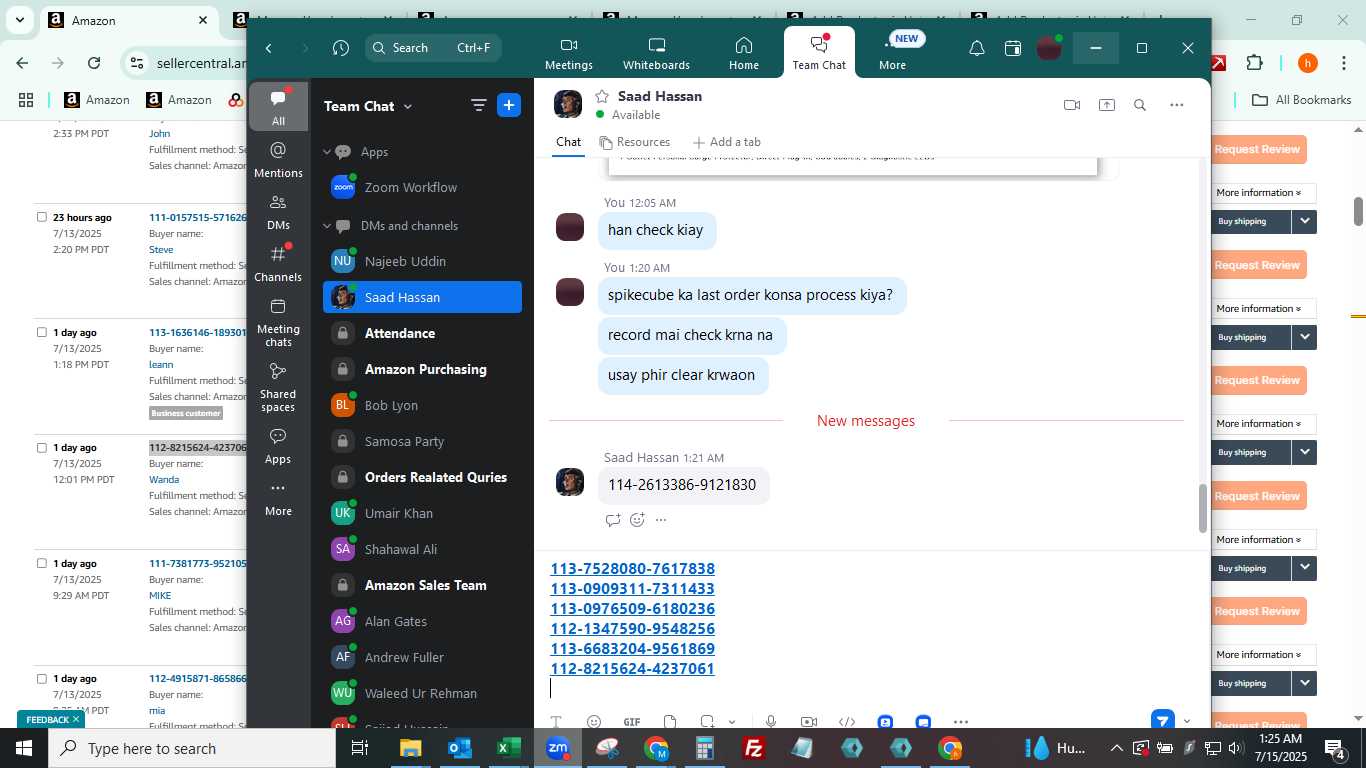Click share screen icon in chat header
This screenshot has width=1366, height=768.
[1106, 105]
